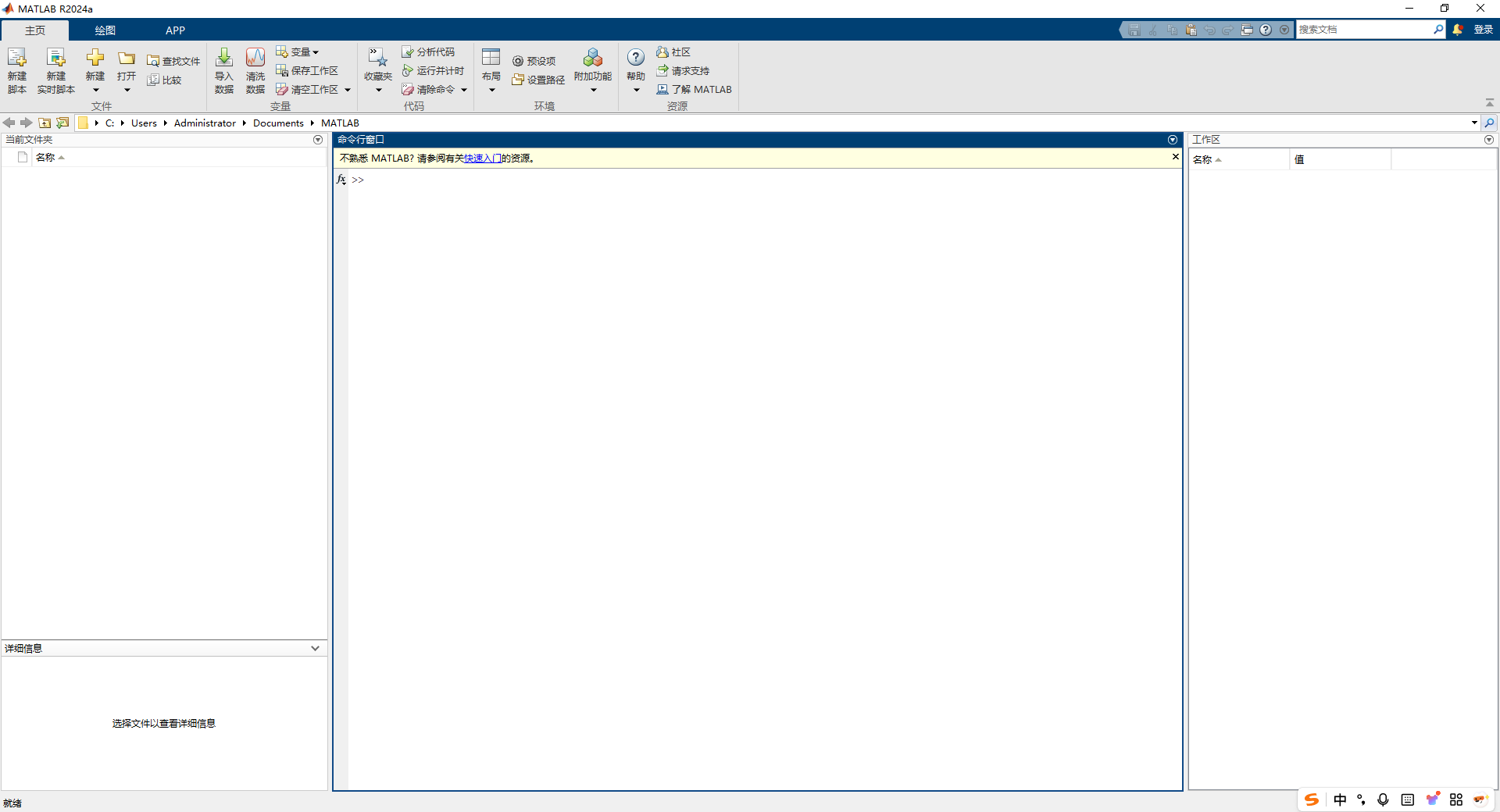Close the getting started banner message

pos(1175,157)
